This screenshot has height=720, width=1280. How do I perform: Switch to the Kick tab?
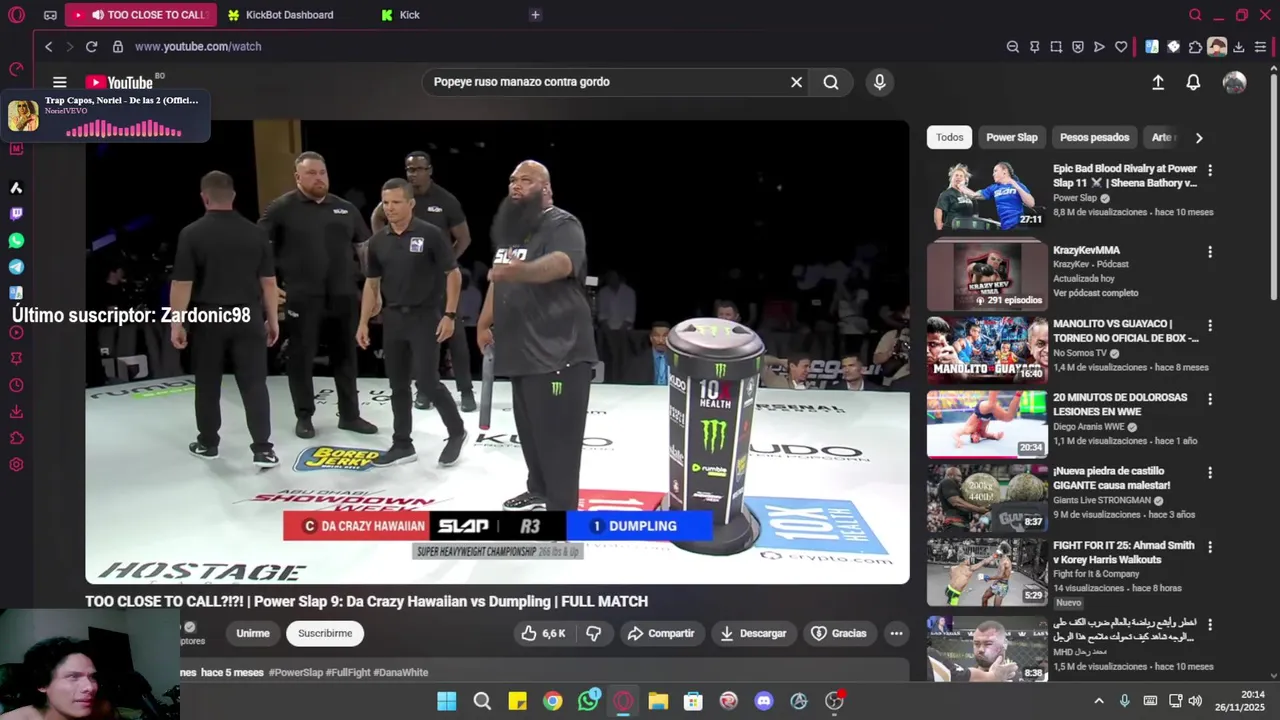click(409, 15)
